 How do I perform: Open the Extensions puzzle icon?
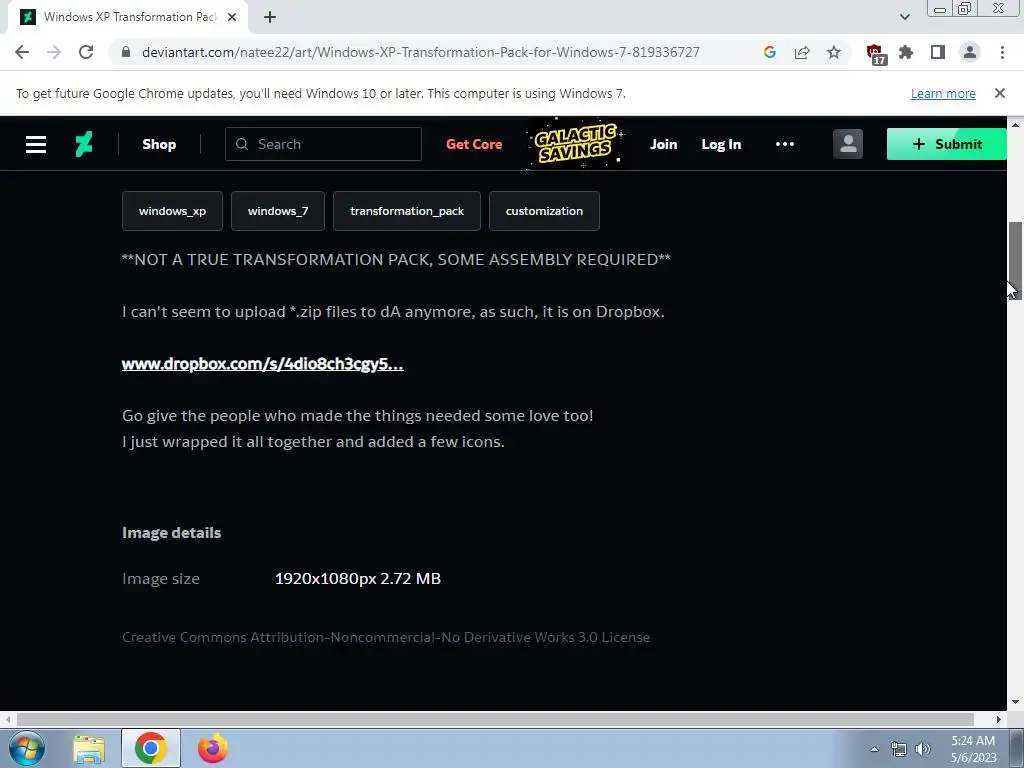point(906,52)
